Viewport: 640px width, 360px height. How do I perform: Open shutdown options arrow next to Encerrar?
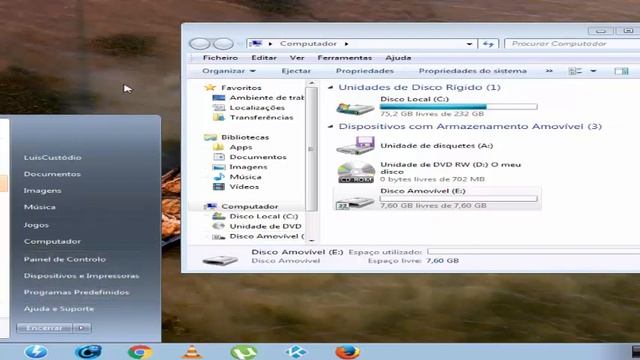coord(82,328)
